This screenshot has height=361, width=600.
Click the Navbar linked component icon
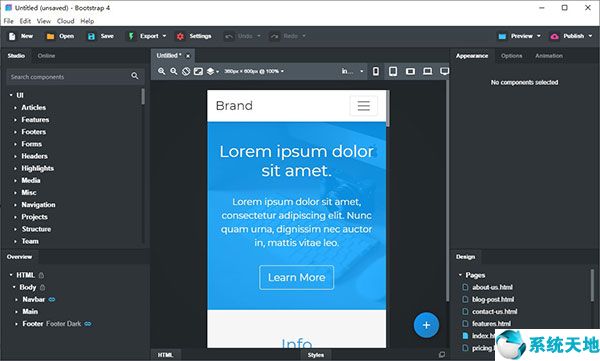pyautogui.click(x=52, y=299)
